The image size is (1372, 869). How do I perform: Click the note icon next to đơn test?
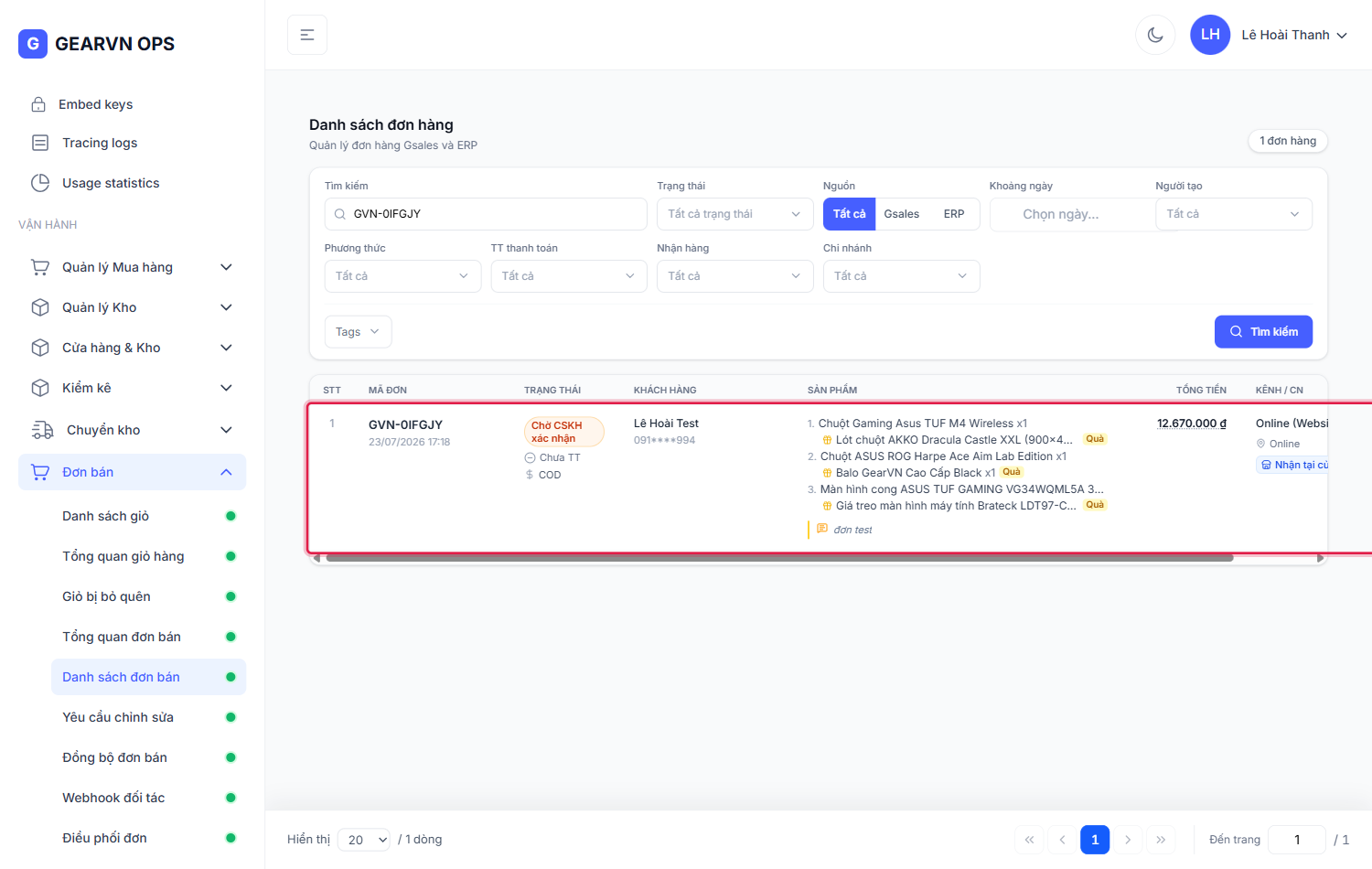[x=822, y=529]
